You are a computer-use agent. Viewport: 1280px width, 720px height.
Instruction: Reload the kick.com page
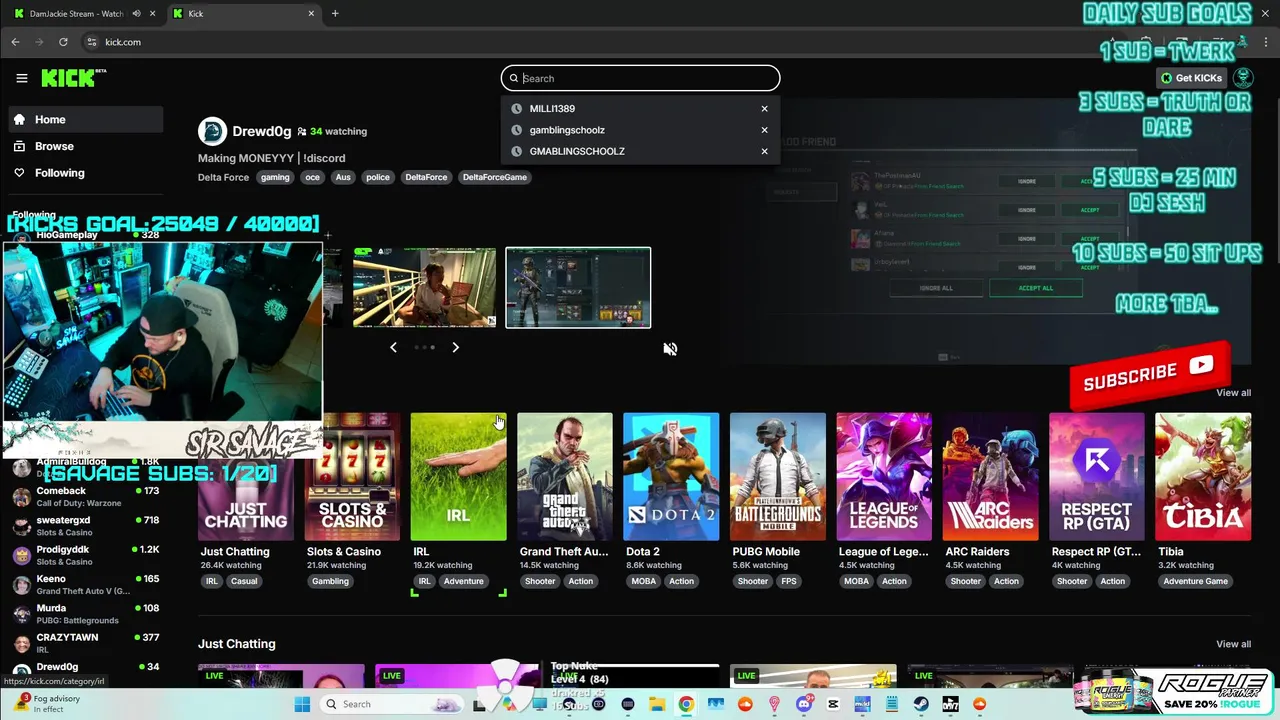coord(63,42)
